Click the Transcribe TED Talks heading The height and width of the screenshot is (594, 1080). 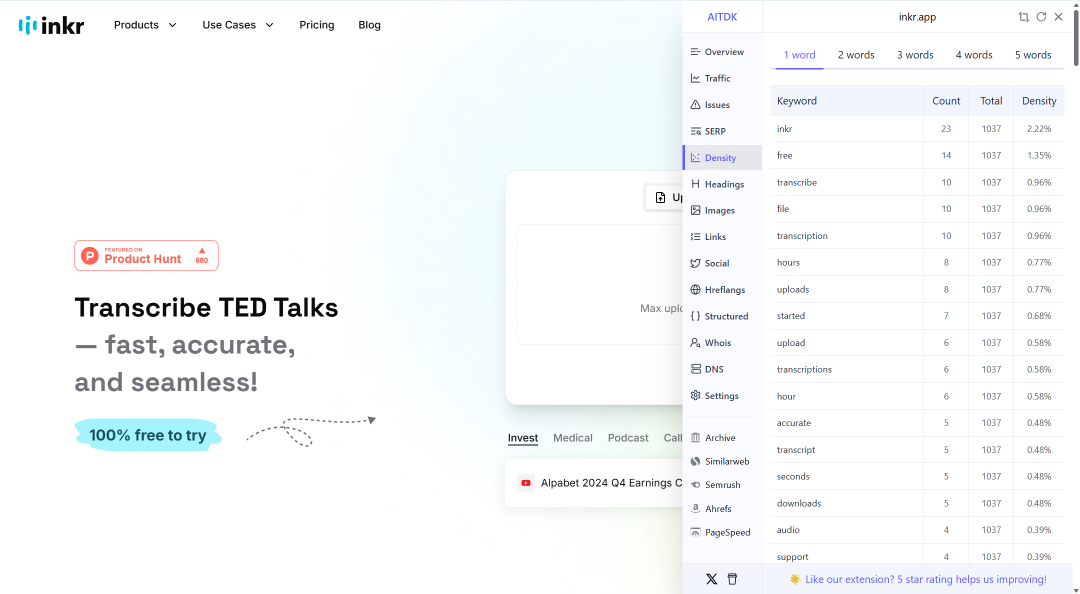(206, 308)
